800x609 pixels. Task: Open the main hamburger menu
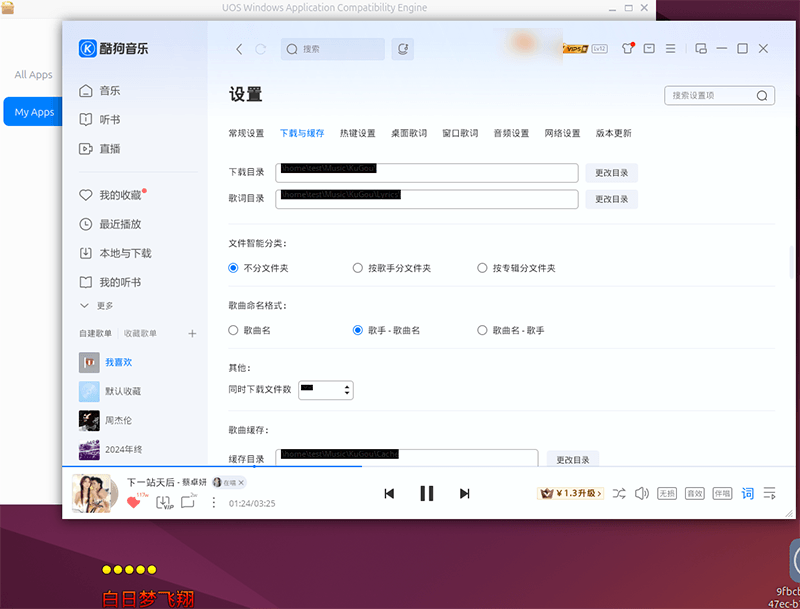coord(670,48)
